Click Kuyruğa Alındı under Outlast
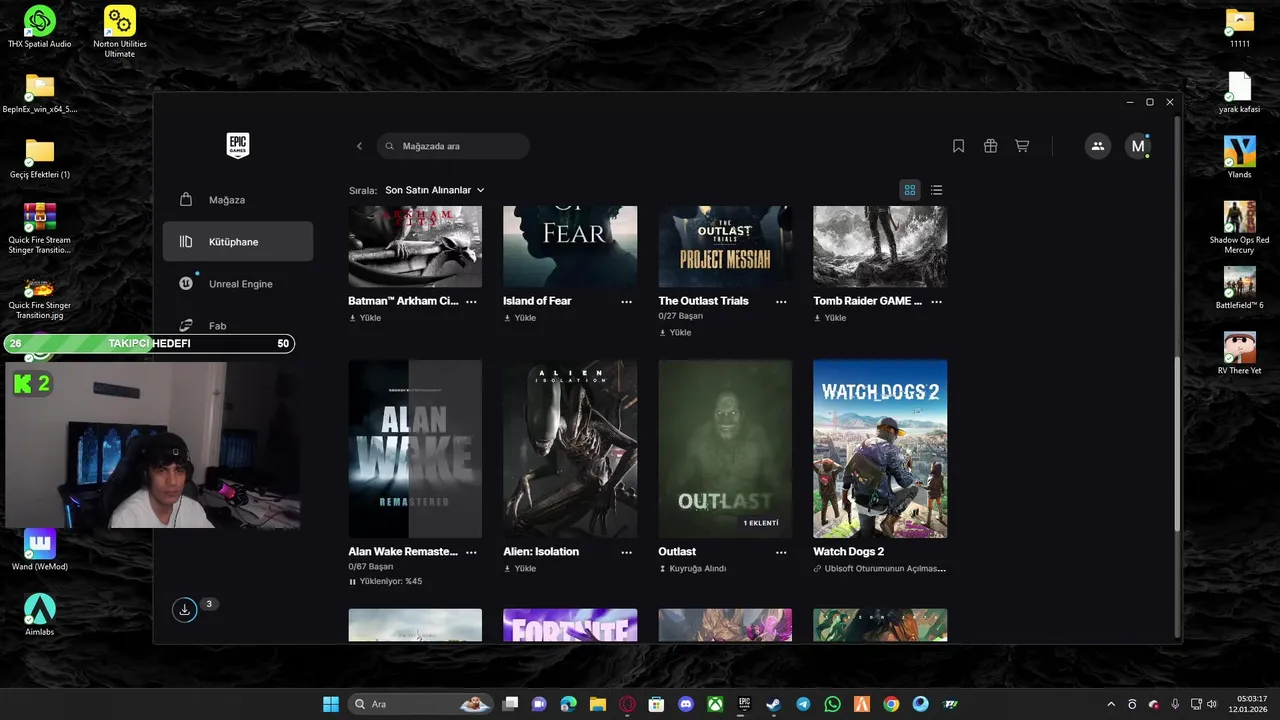Viewport: 1280px width, 720px height. pos(692,568)
